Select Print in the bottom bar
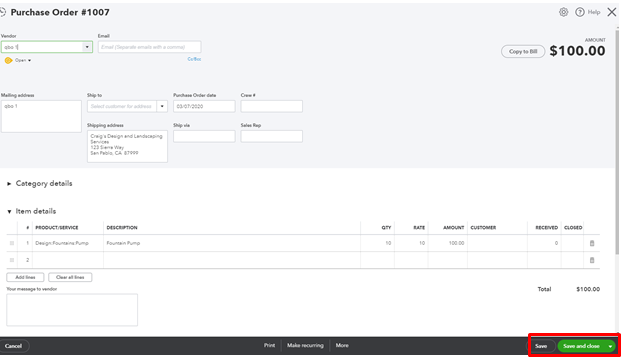 click(269, 345)
